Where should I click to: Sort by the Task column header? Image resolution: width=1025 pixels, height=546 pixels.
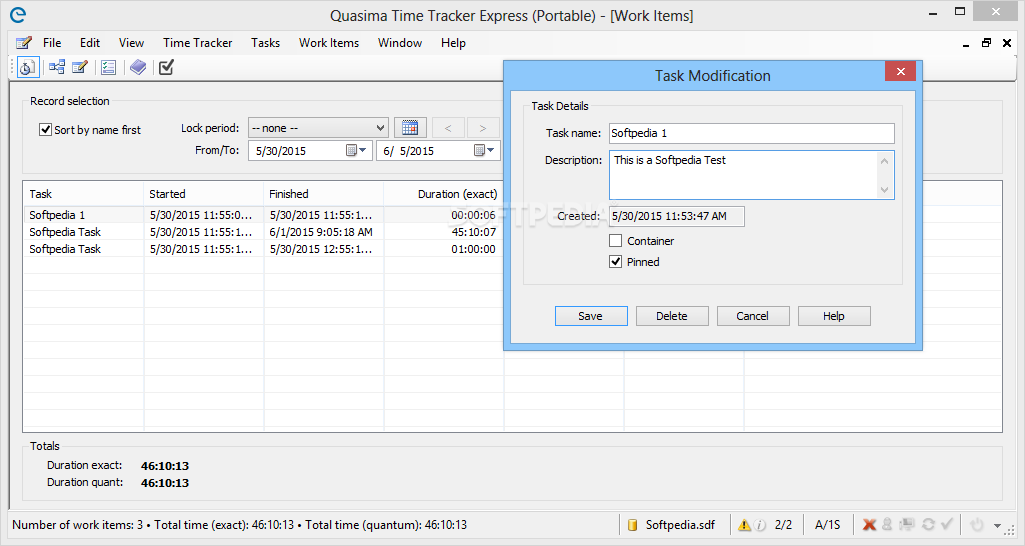pos(83,194)
